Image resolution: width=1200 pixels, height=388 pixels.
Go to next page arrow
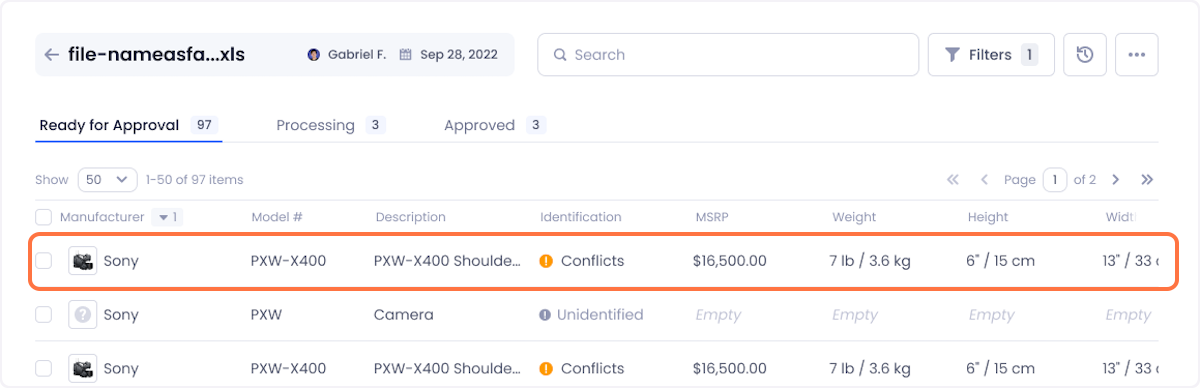pyautogui.click(x=1115, y=180)
